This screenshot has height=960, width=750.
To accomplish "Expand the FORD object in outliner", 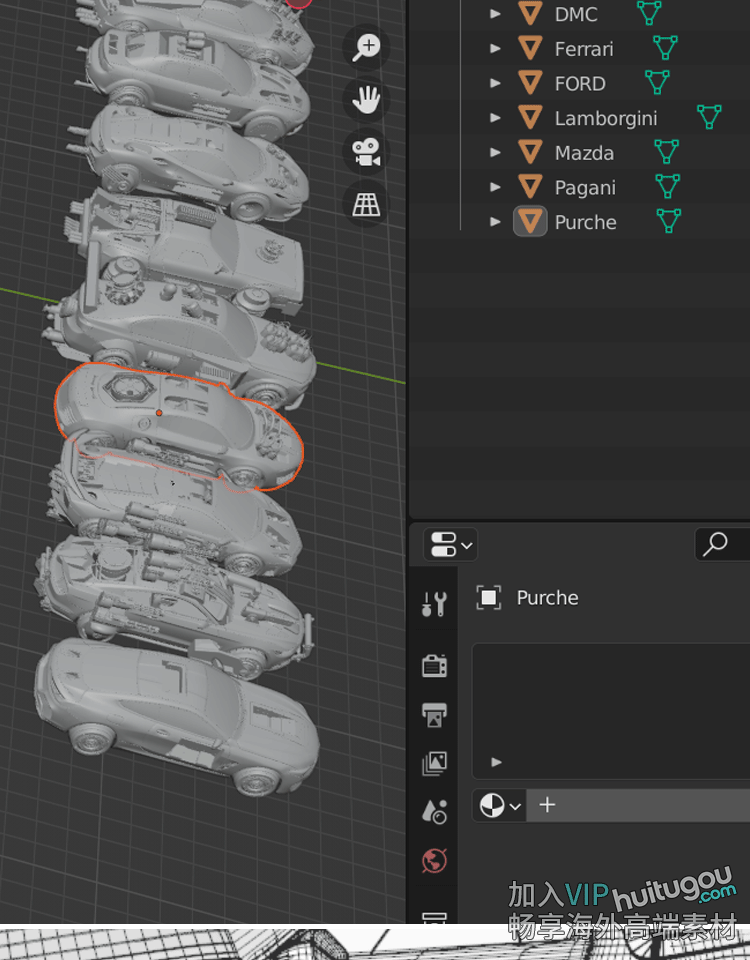I will (495, 83).
